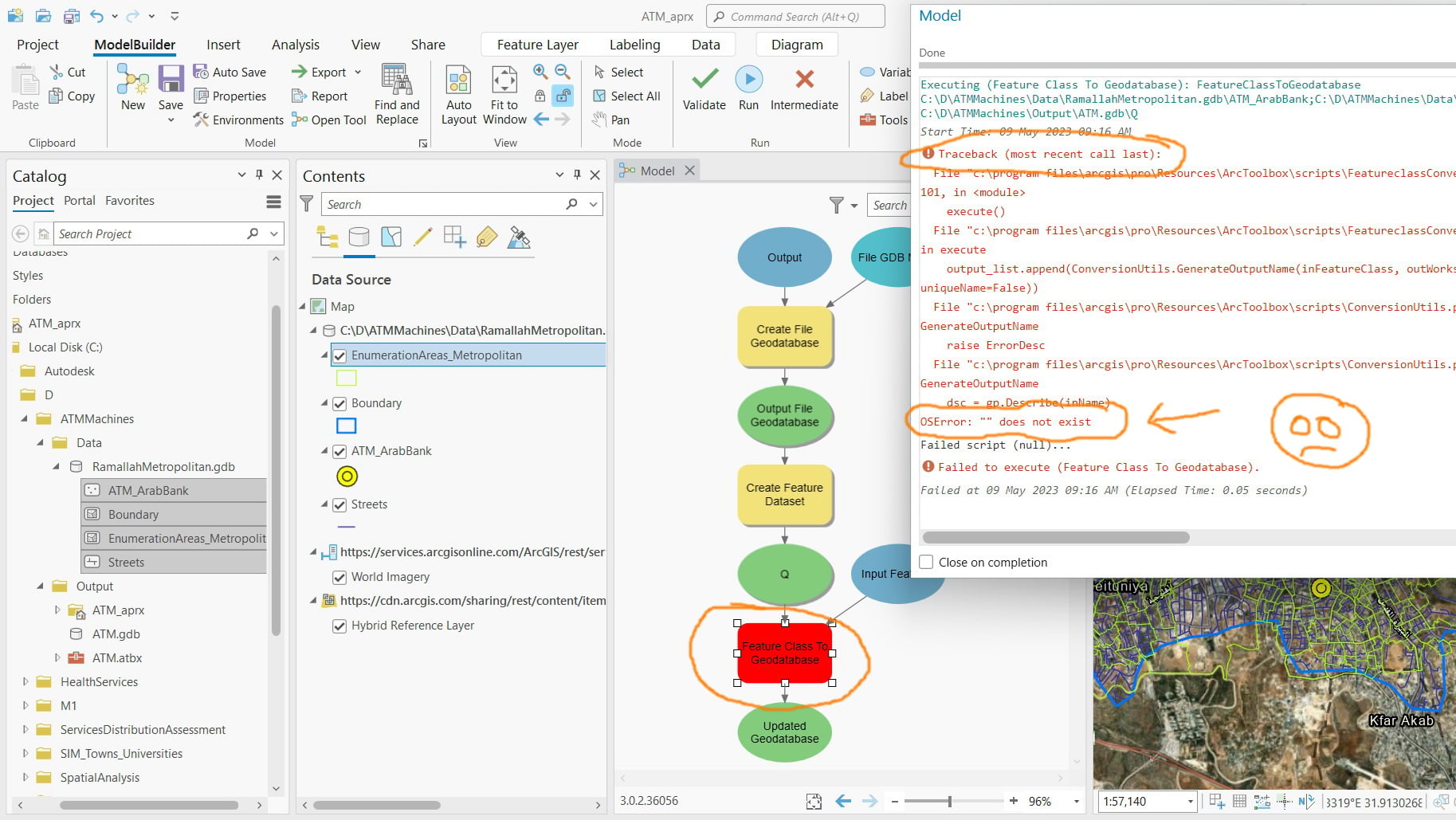The width and height of the screenshot is (1456, 820).
Task: Click the Open Project folder icon
Action: tap(44, 16)
